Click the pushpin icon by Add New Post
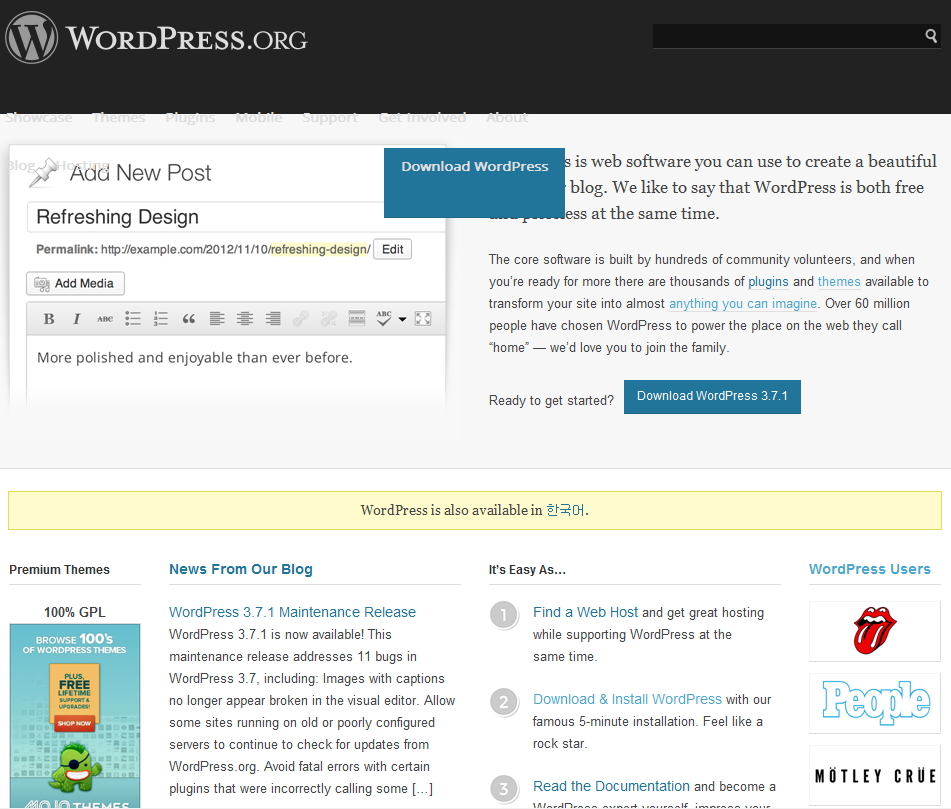 point(44,172)
